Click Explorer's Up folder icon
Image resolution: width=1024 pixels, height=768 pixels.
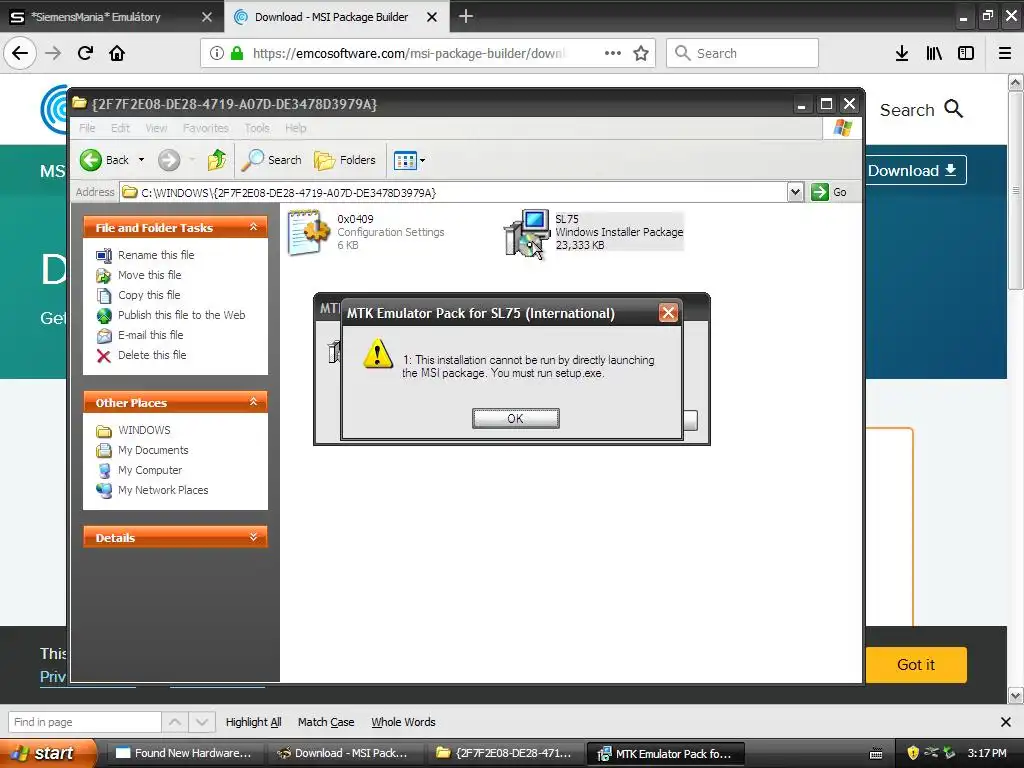[216, 160]
